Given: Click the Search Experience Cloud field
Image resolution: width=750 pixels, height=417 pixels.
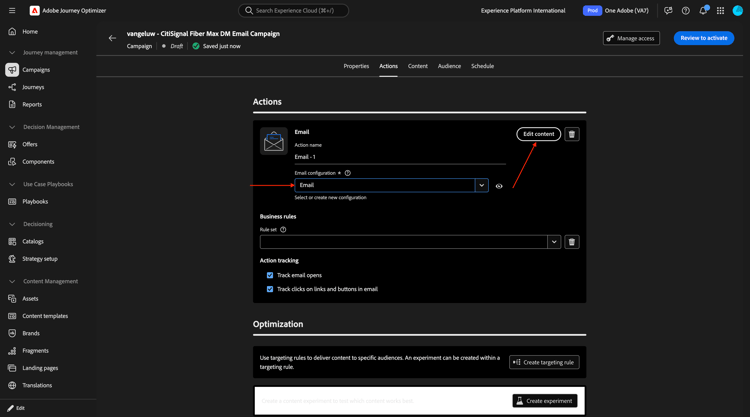Looking at the screenshot, I should click(x=294, y=11).
